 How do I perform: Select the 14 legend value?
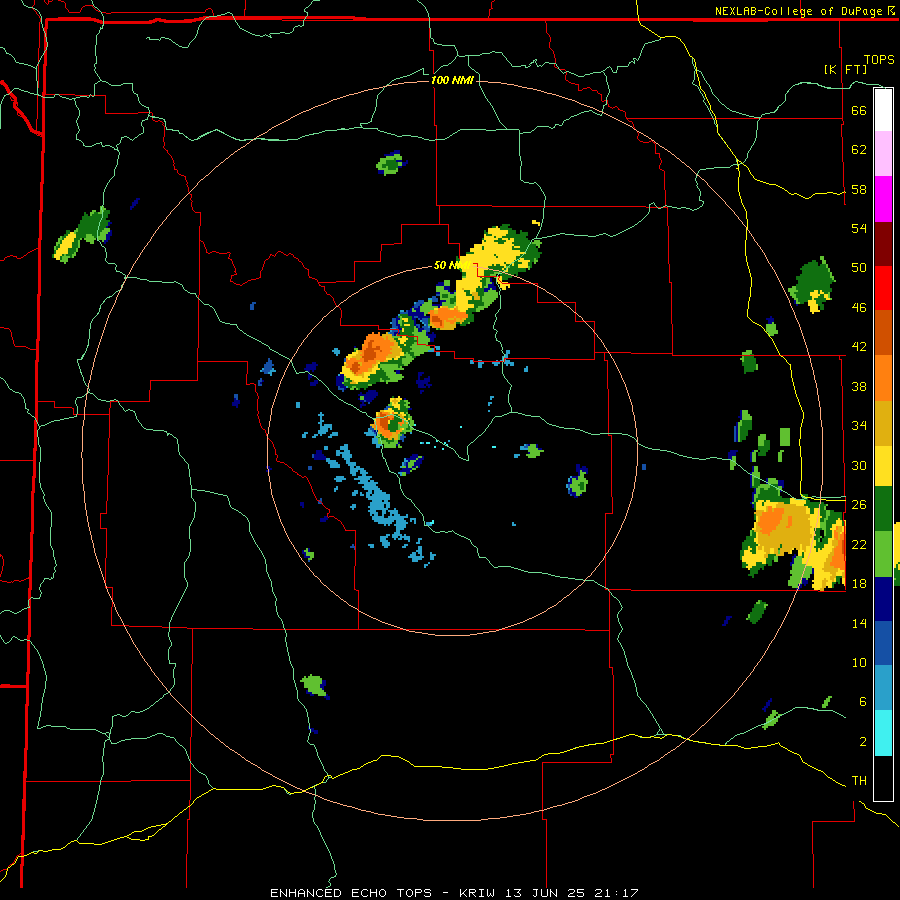859,623
